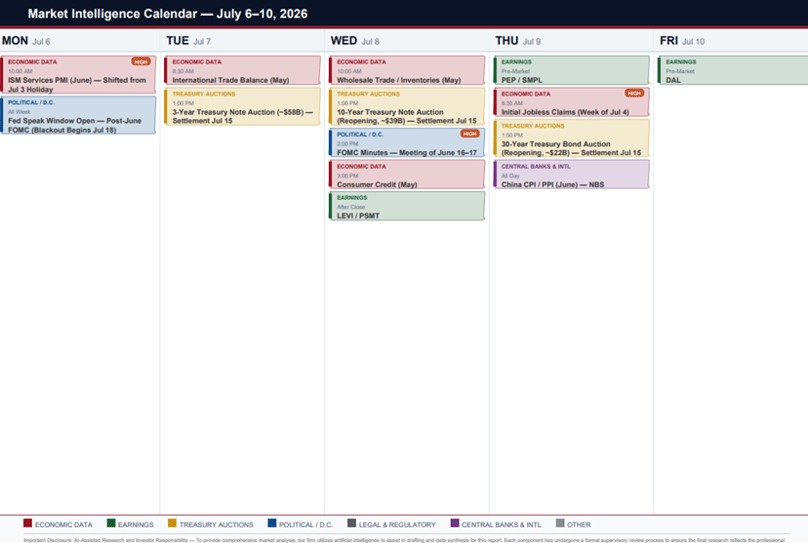Click the Important Disclosure footer text

point(404,540)
